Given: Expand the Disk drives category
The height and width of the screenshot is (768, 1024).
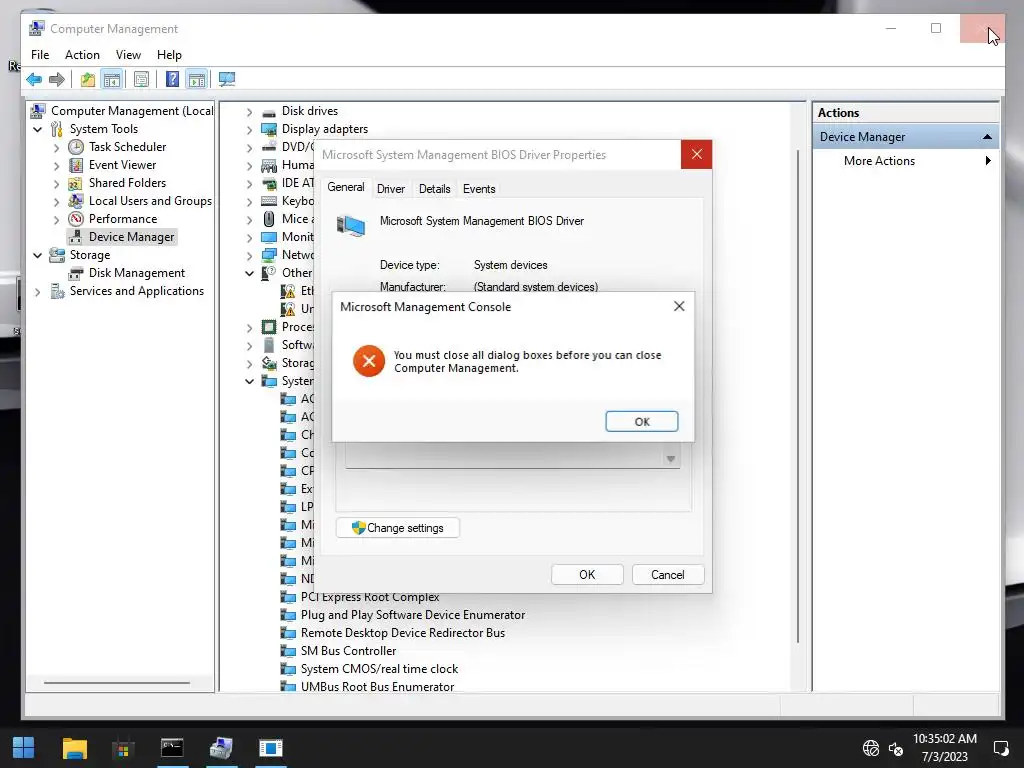Looking at the screenshot, I should pyautogui.click(x=249, y=112).
